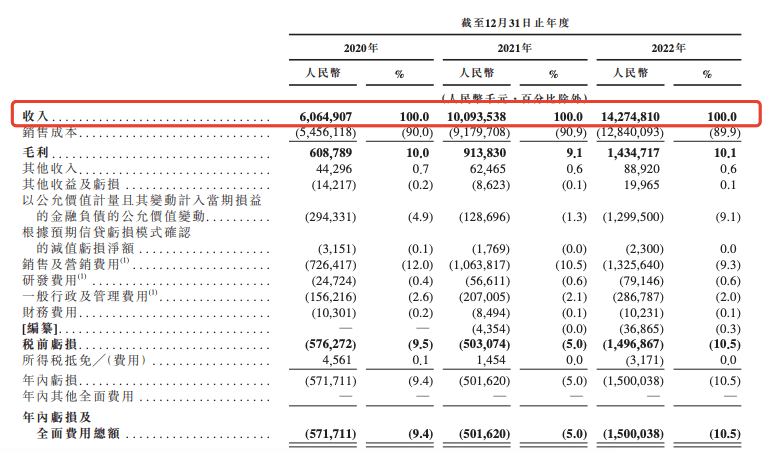Select the 2021 revenue value 10,093,538

click(492, 117)
